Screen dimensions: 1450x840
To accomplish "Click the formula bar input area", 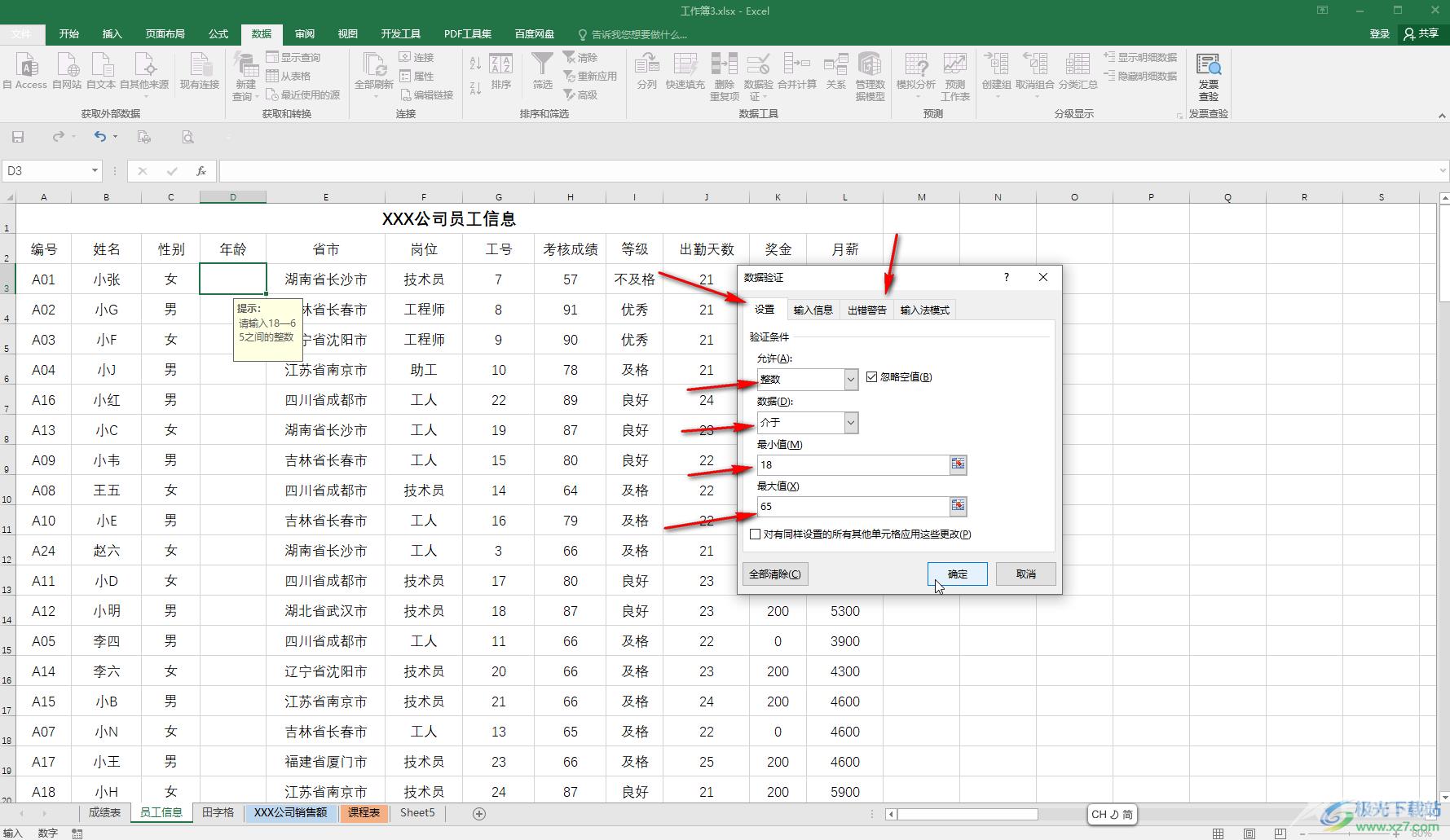I will pos(827,171).
